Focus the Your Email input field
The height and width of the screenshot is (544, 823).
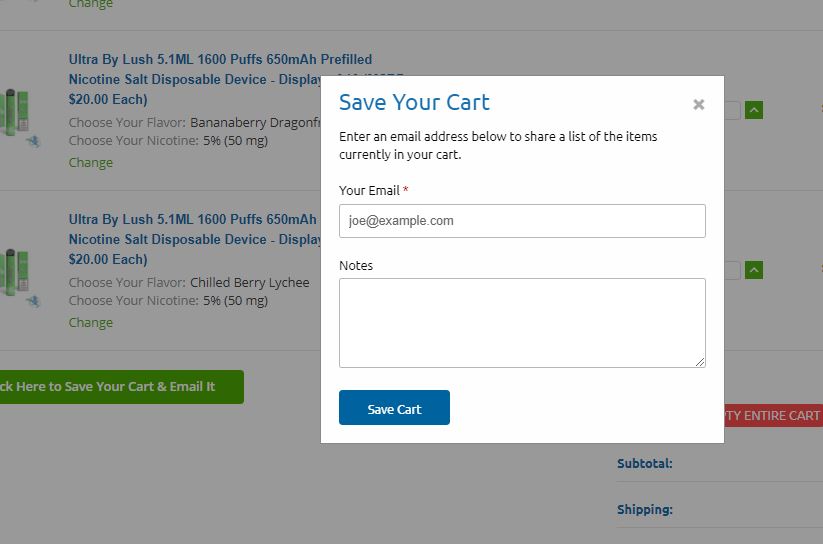[522, 221]
